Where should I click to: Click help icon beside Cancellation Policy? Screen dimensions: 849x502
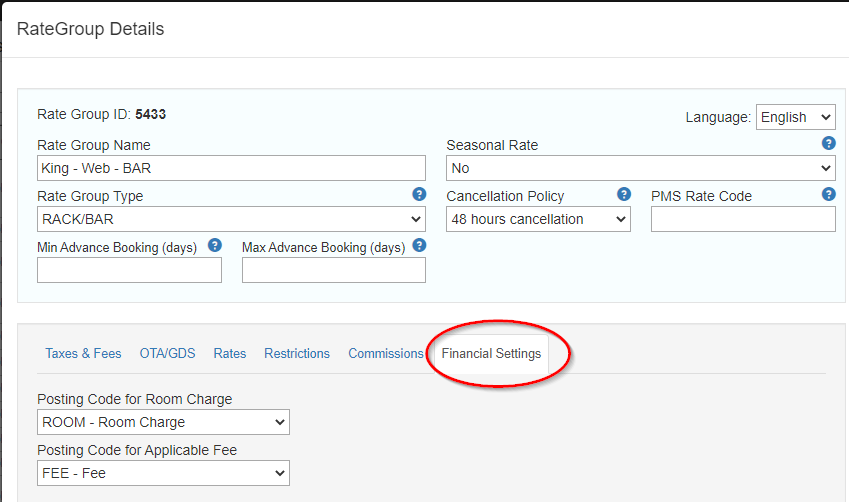tap(624, 194)
